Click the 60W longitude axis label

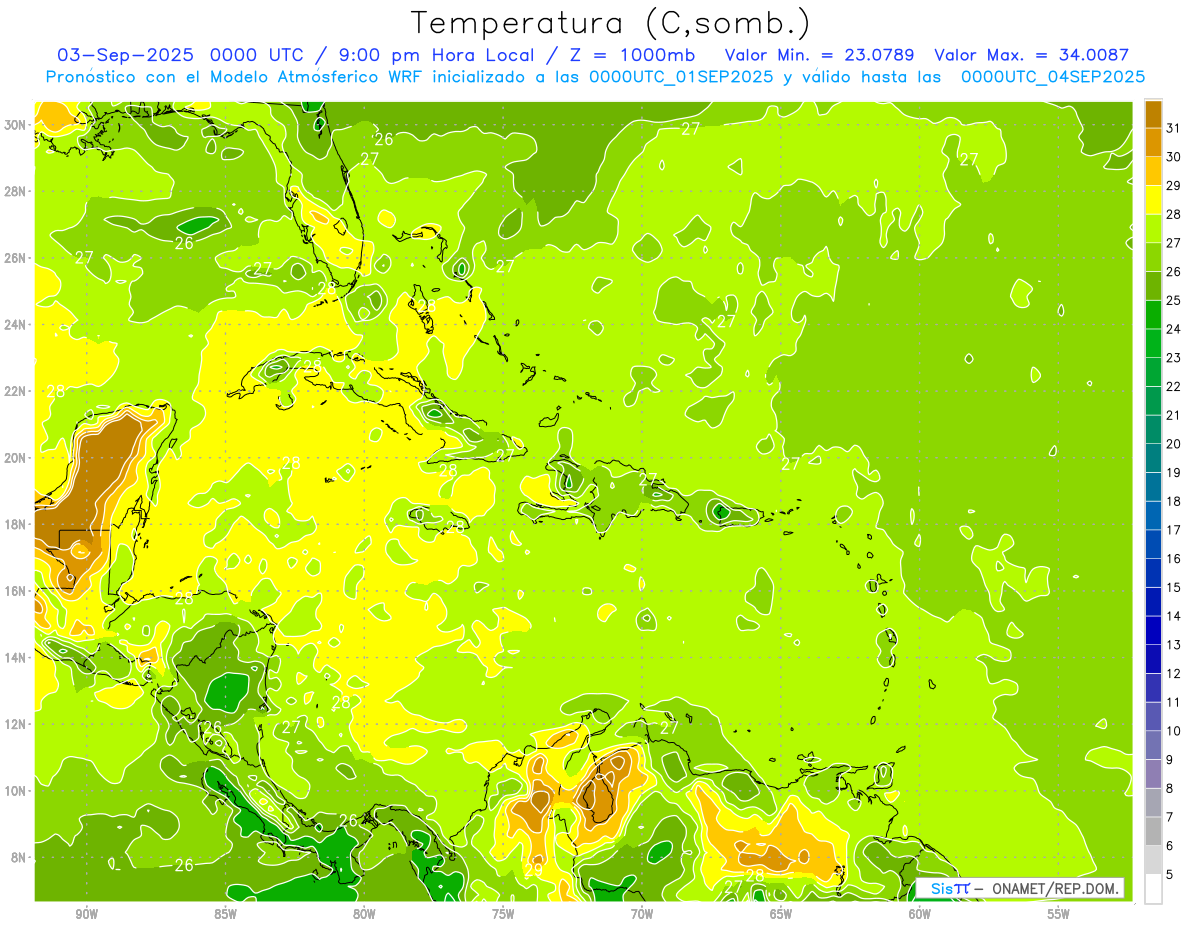[920, 914]
